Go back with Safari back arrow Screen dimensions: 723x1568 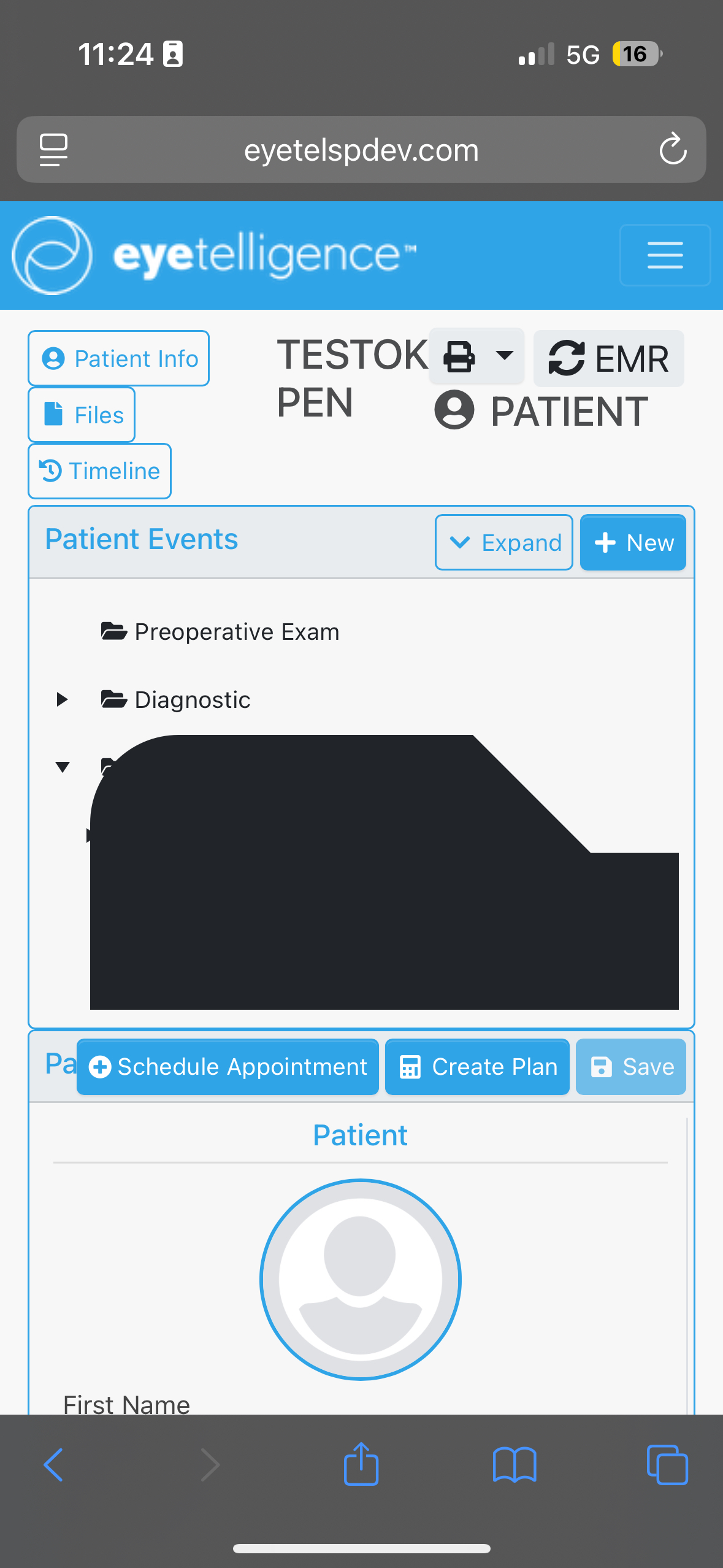point(54,1464)
